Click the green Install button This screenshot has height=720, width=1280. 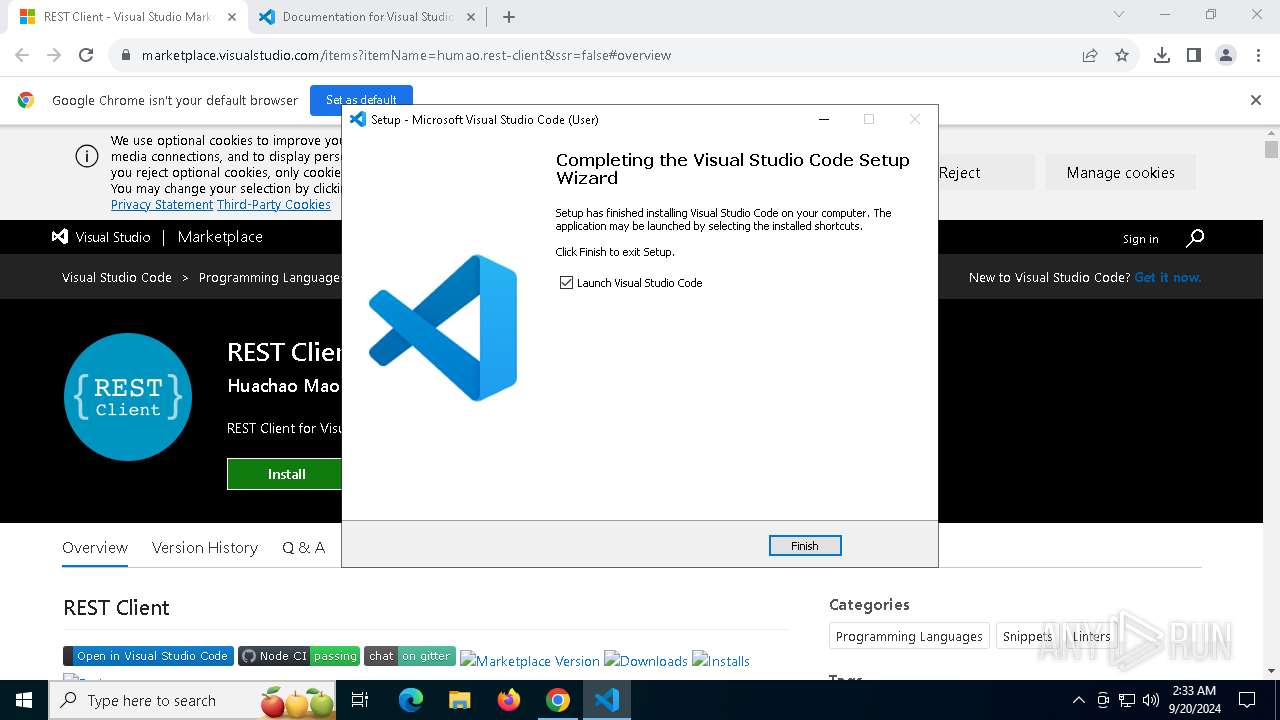click(x=286, y=474)
